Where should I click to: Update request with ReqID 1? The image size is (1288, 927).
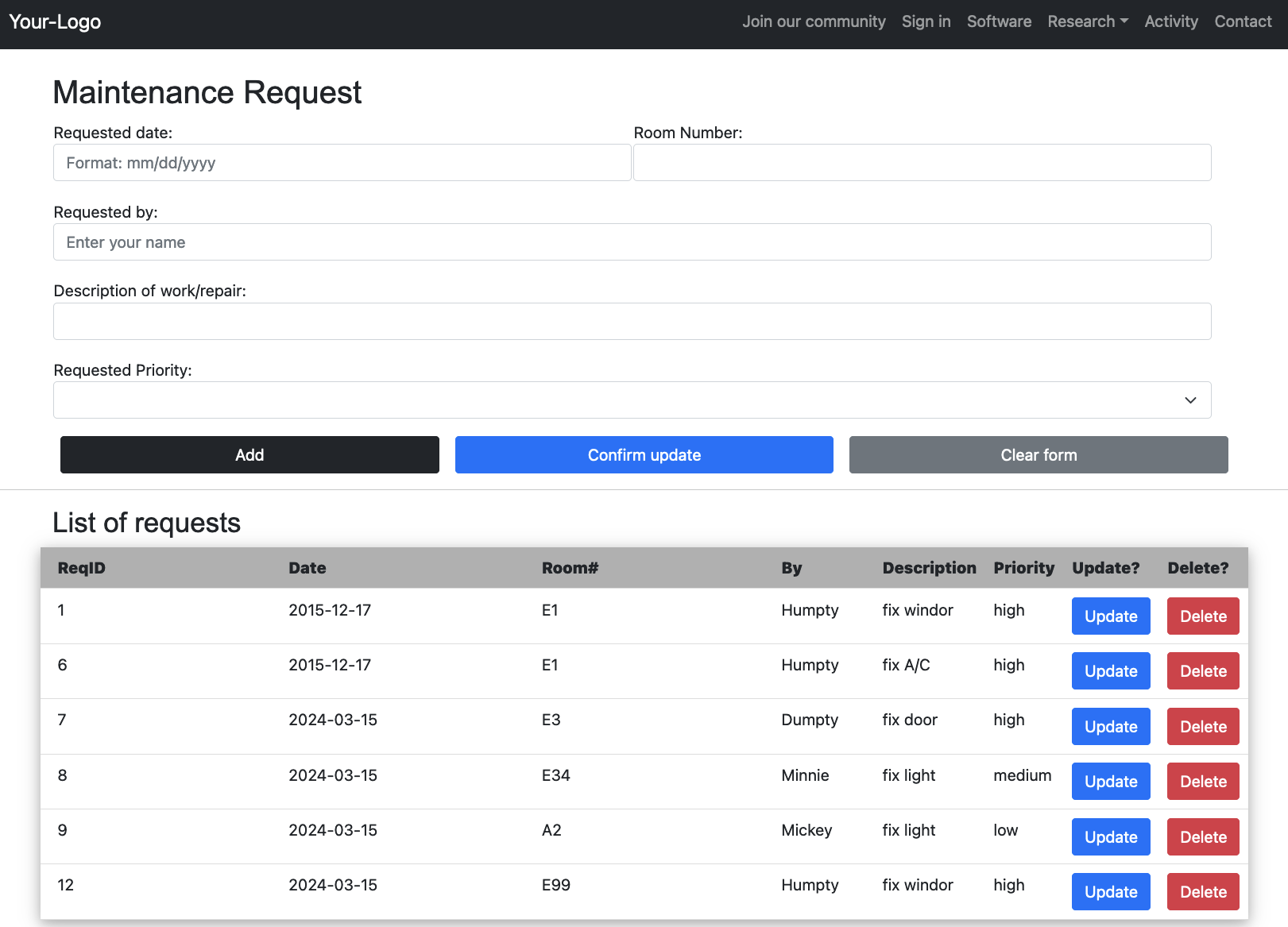pyautogui.click(x=1110, y=616)
